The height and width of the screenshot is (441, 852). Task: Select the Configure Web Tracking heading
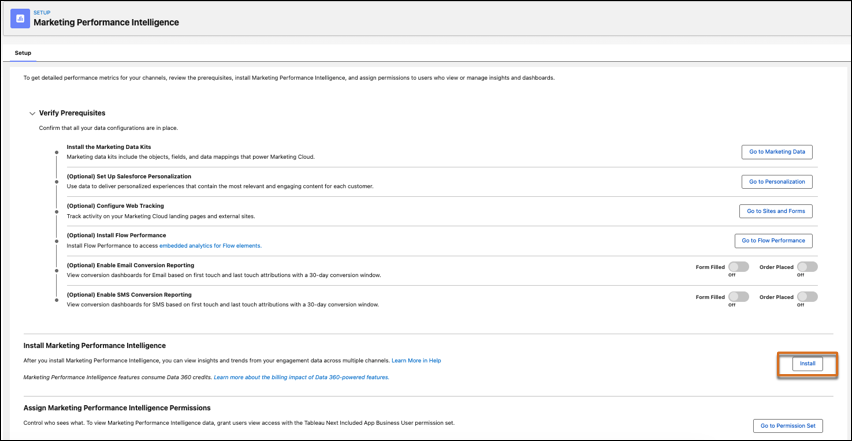click(x=115, y=206)
